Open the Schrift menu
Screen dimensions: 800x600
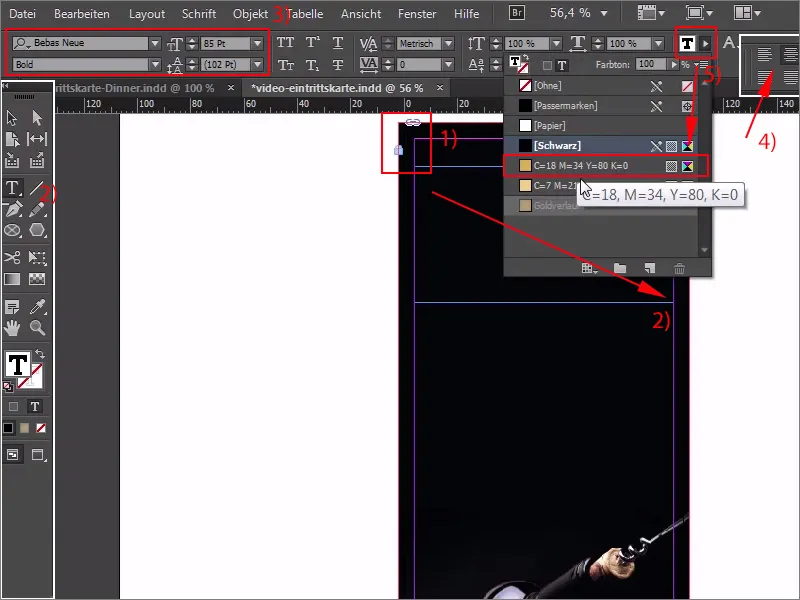pos(199,14)
